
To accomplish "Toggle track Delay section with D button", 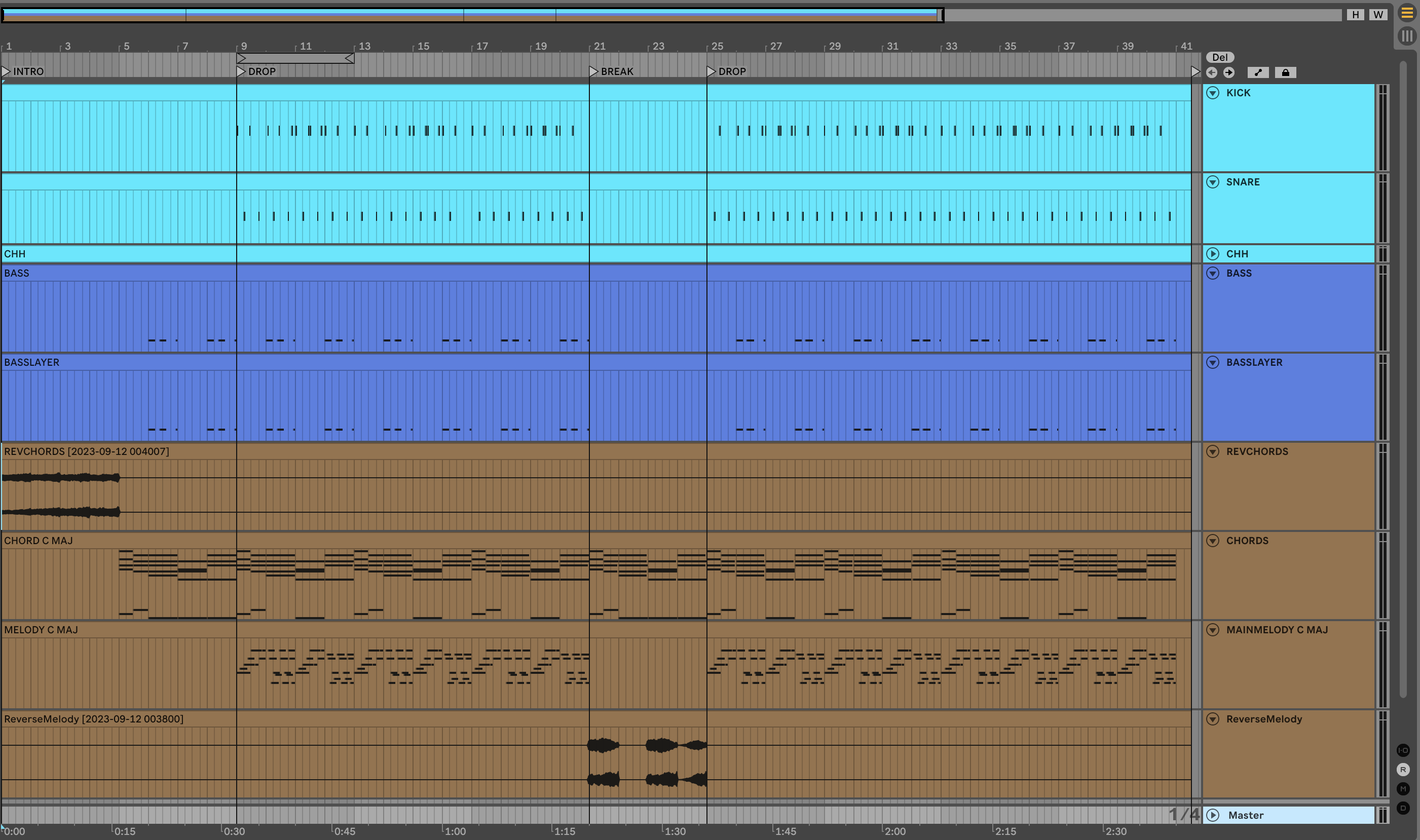I will pyautogui.click(x=1403, y=808).
